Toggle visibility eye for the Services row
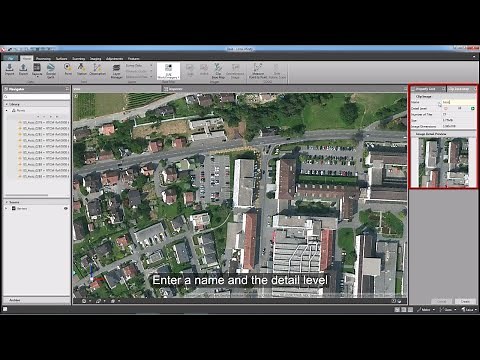 tap(66, 208)
